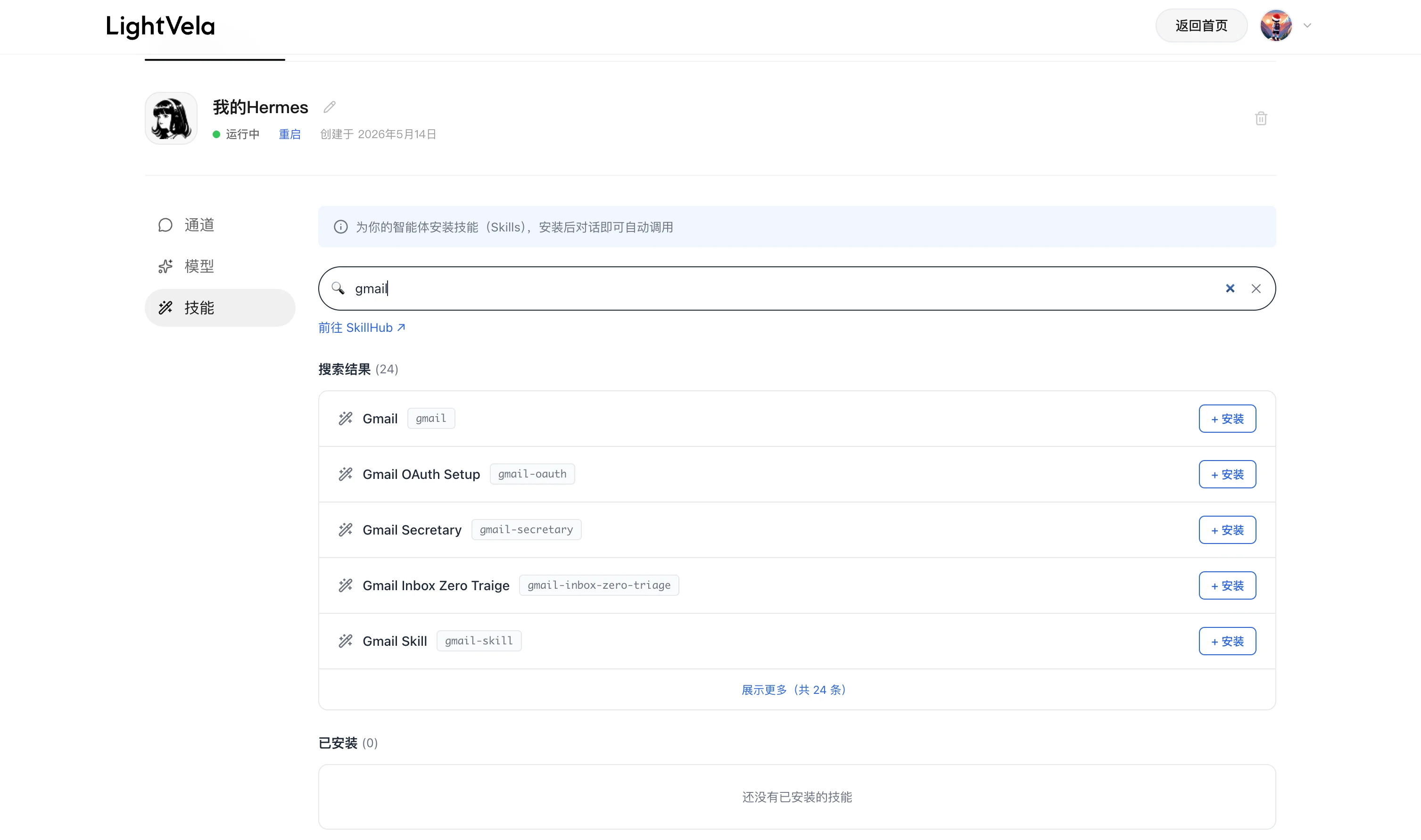This screenshot has height=840, width=1421.
Task: Click the 创建于 2026年5月14日 date text
Action: (x=378, y=134)
